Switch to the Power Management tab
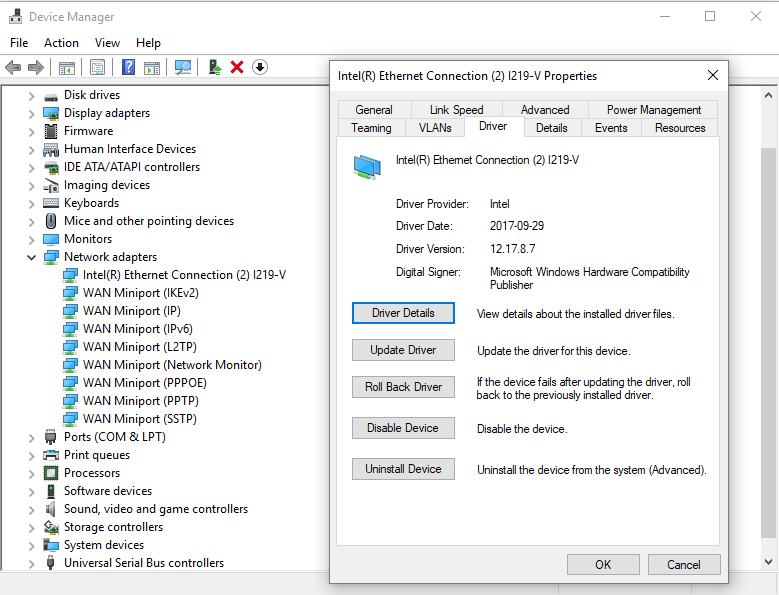This screenshot has height=595, width=779. point(654,110)
